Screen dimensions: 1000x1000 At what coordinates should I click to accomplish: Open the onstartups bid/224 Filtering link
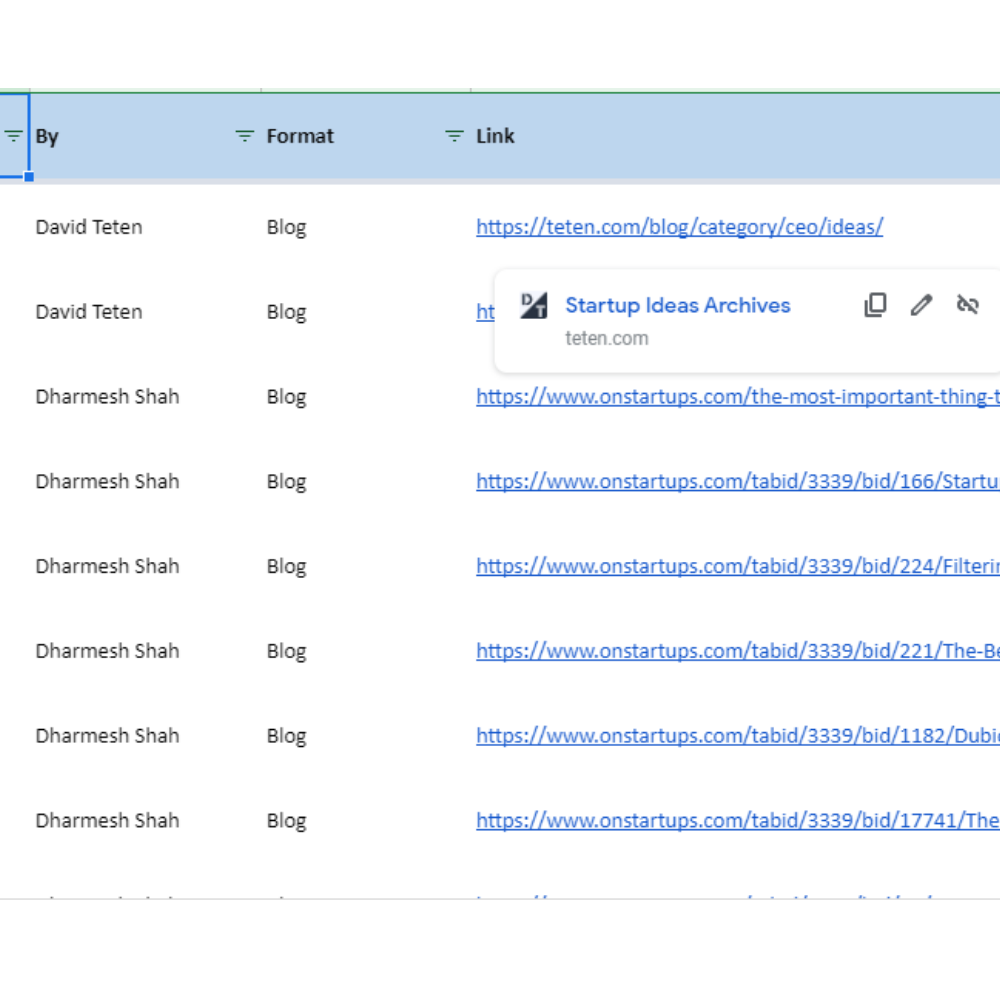click(x=738, y=566)
